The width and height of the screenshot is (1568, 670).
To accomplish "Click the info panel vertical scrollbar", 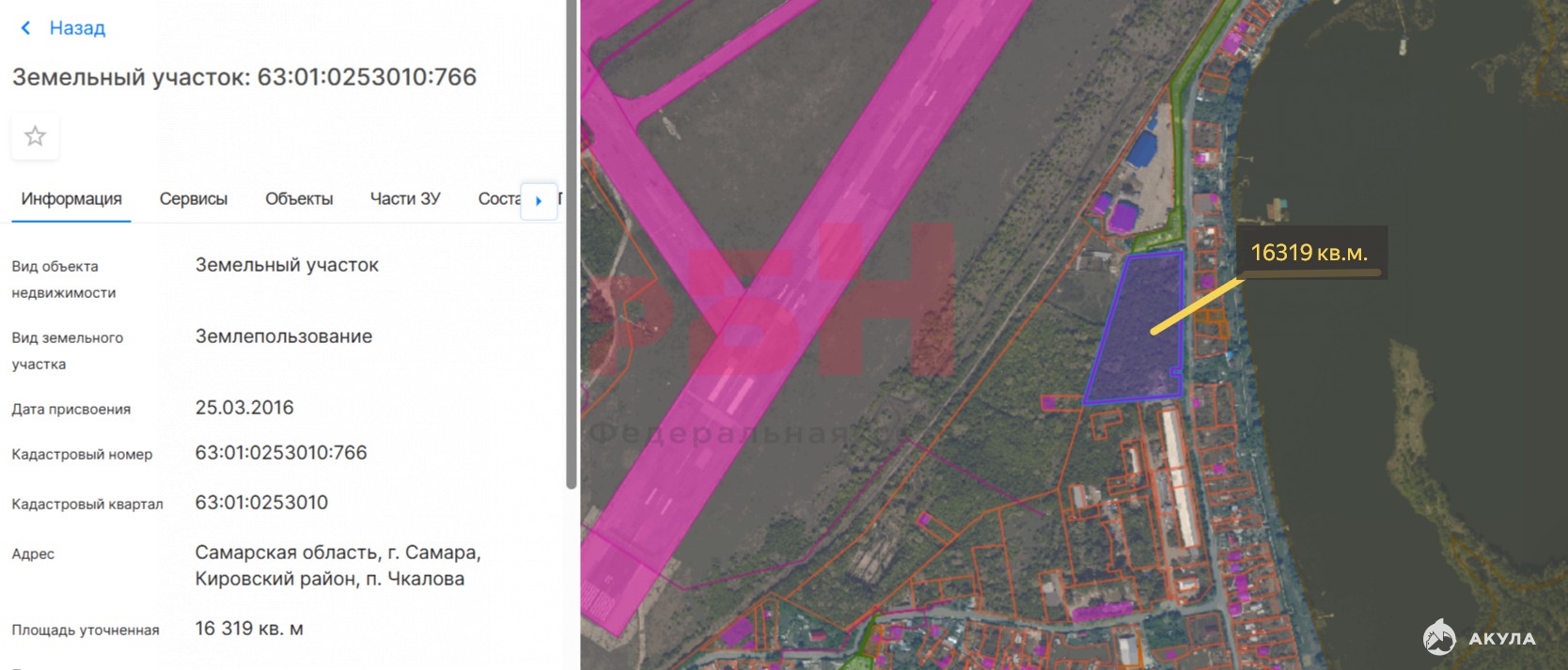I will [571, 244].
